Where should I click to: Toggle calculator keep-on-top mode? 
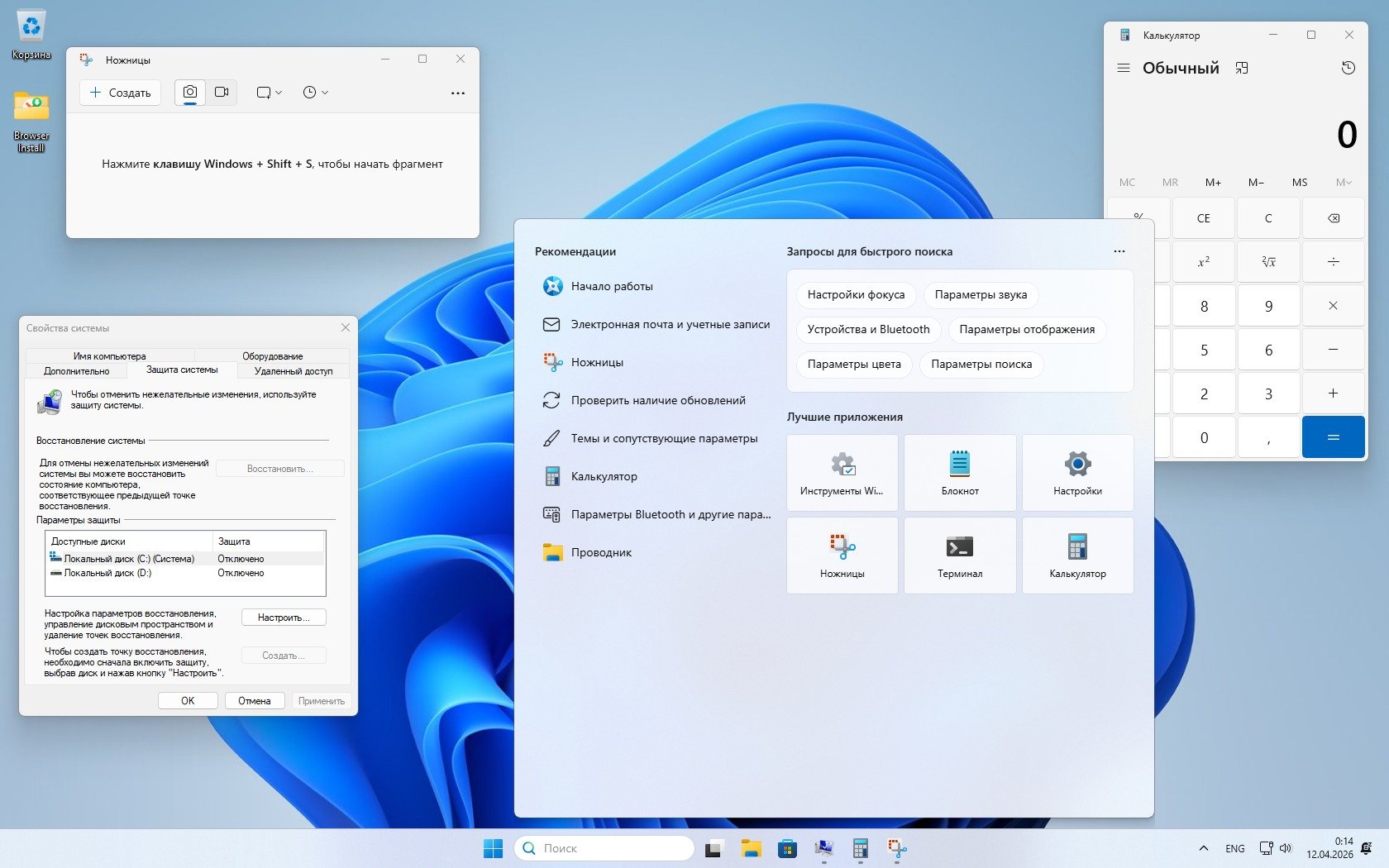[1241, 68]
